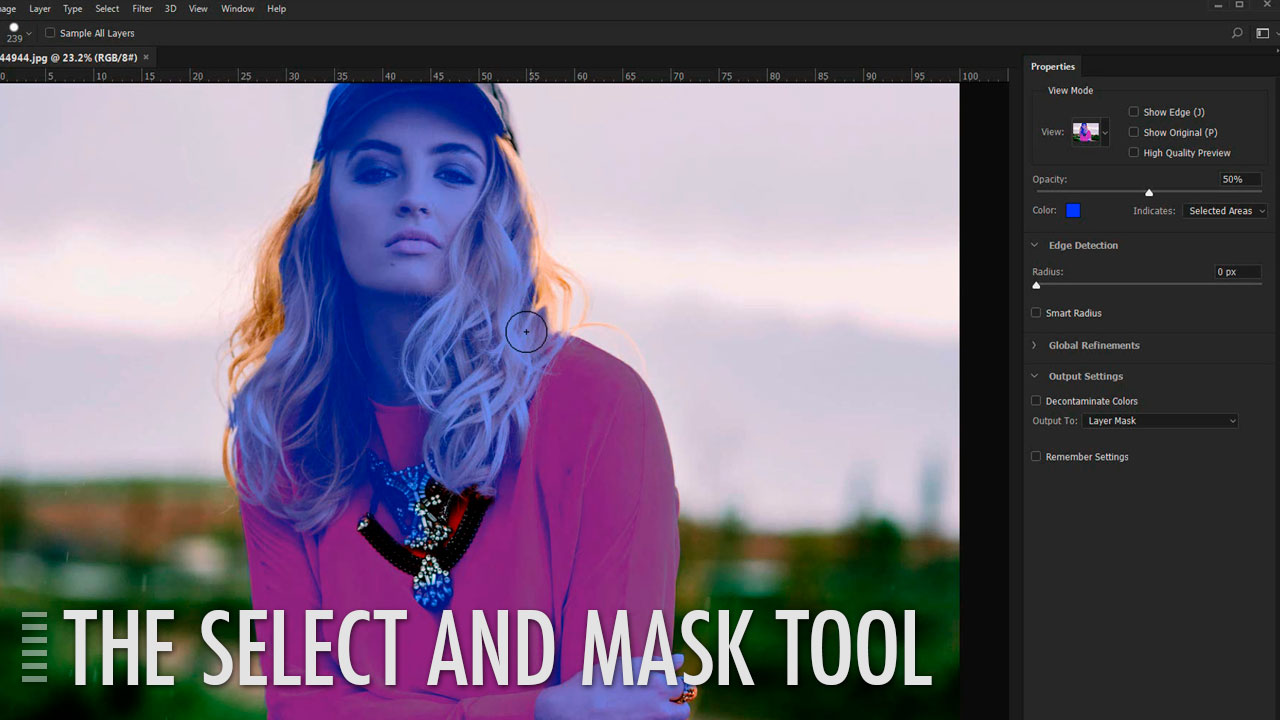
Task: Open the View mode thumbnail dropdown
Action: [1089, 131]
